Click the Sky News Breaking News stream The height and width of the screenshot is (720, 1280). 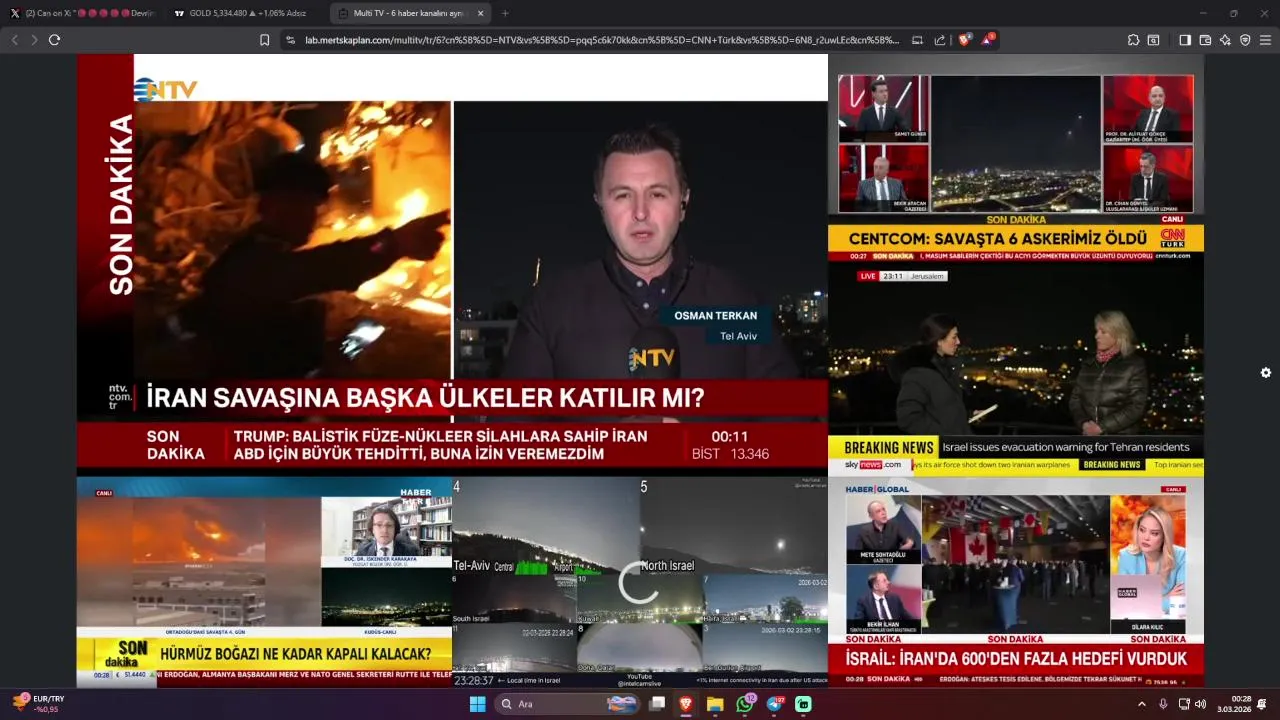coord(1016,370)
